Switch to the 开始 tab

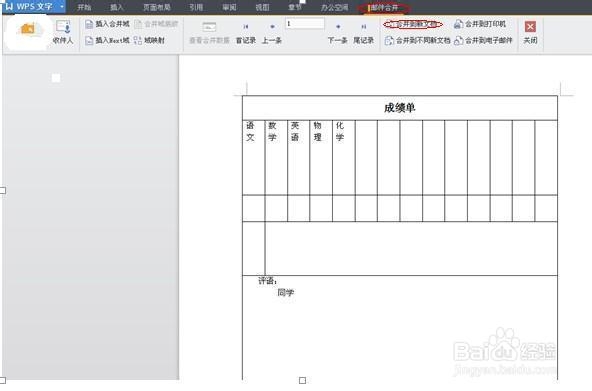84,7
